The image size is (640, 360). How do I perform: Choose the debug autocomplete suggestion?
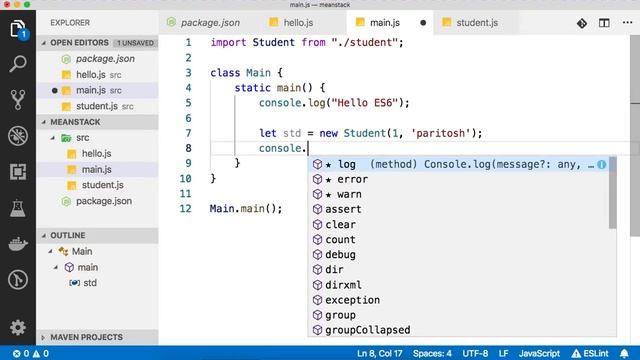click(459, 255)
